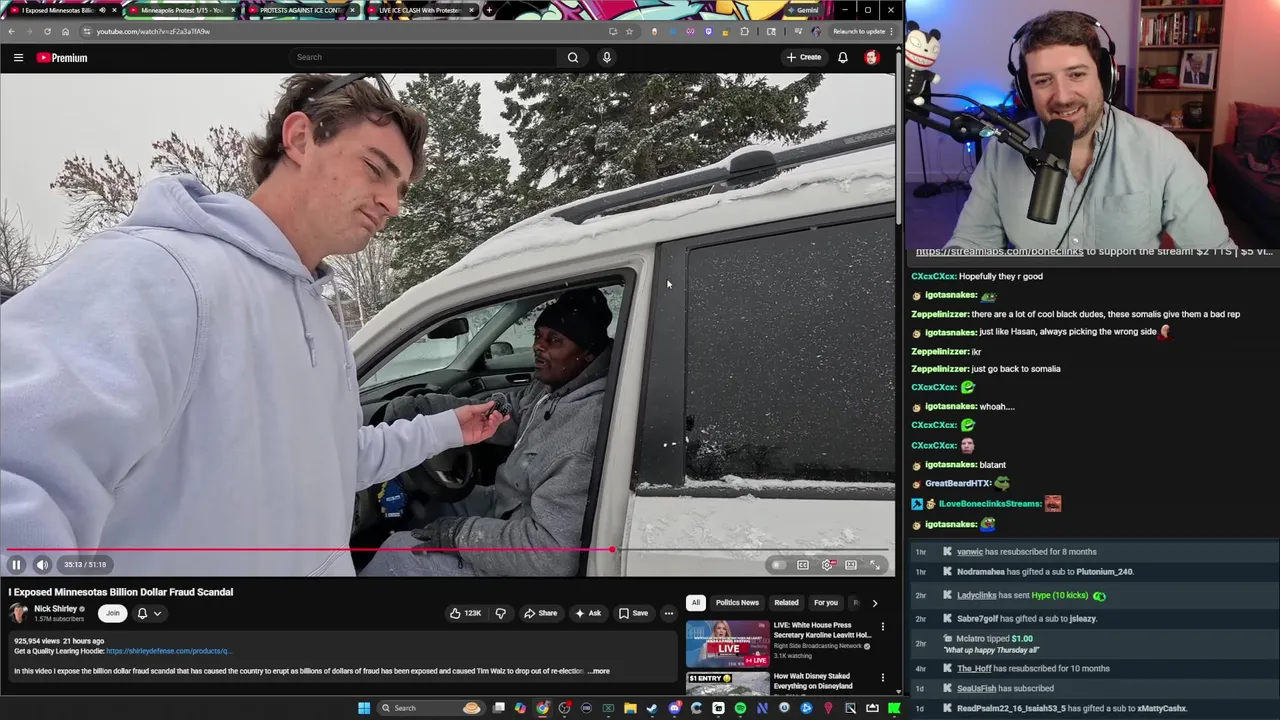1280x720 pixels.
Task: Open more actions three-dot menu
Action: tap(669, 613)
